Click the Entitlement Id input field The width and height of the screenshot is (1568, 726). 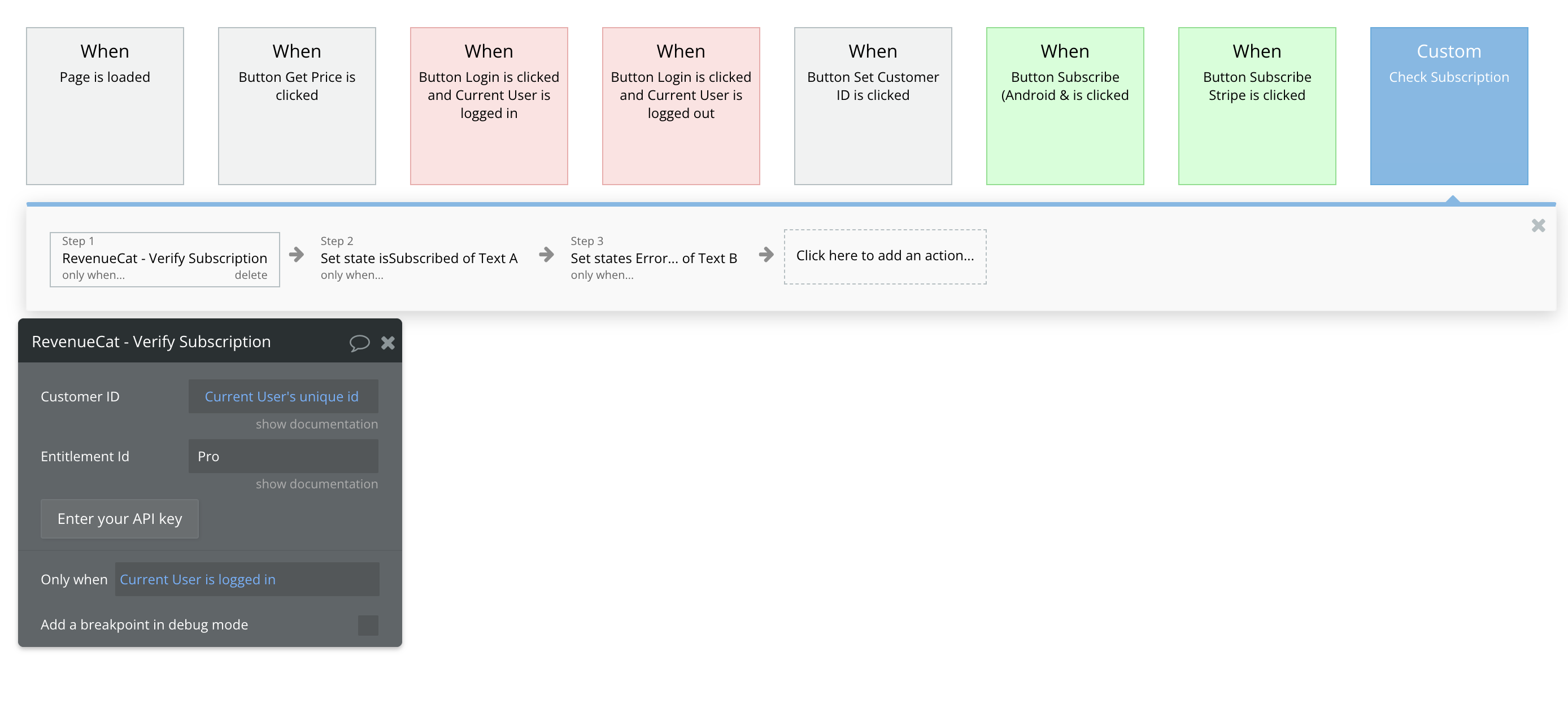pos(283,456)
